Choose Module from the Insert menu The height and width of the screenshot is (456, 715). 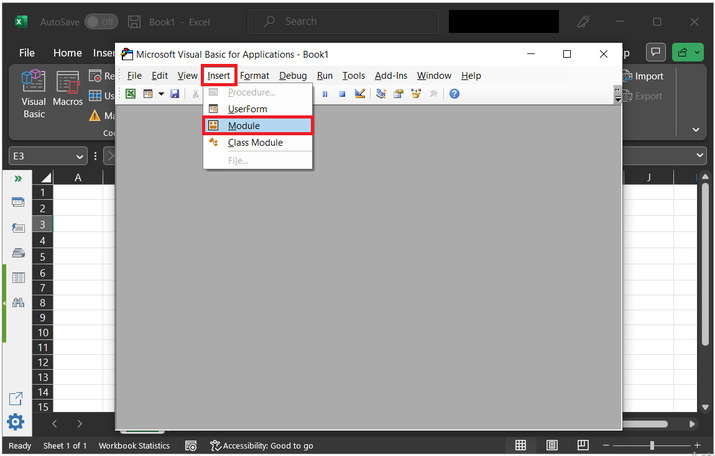pyautogui.click(x=258, y=126)
